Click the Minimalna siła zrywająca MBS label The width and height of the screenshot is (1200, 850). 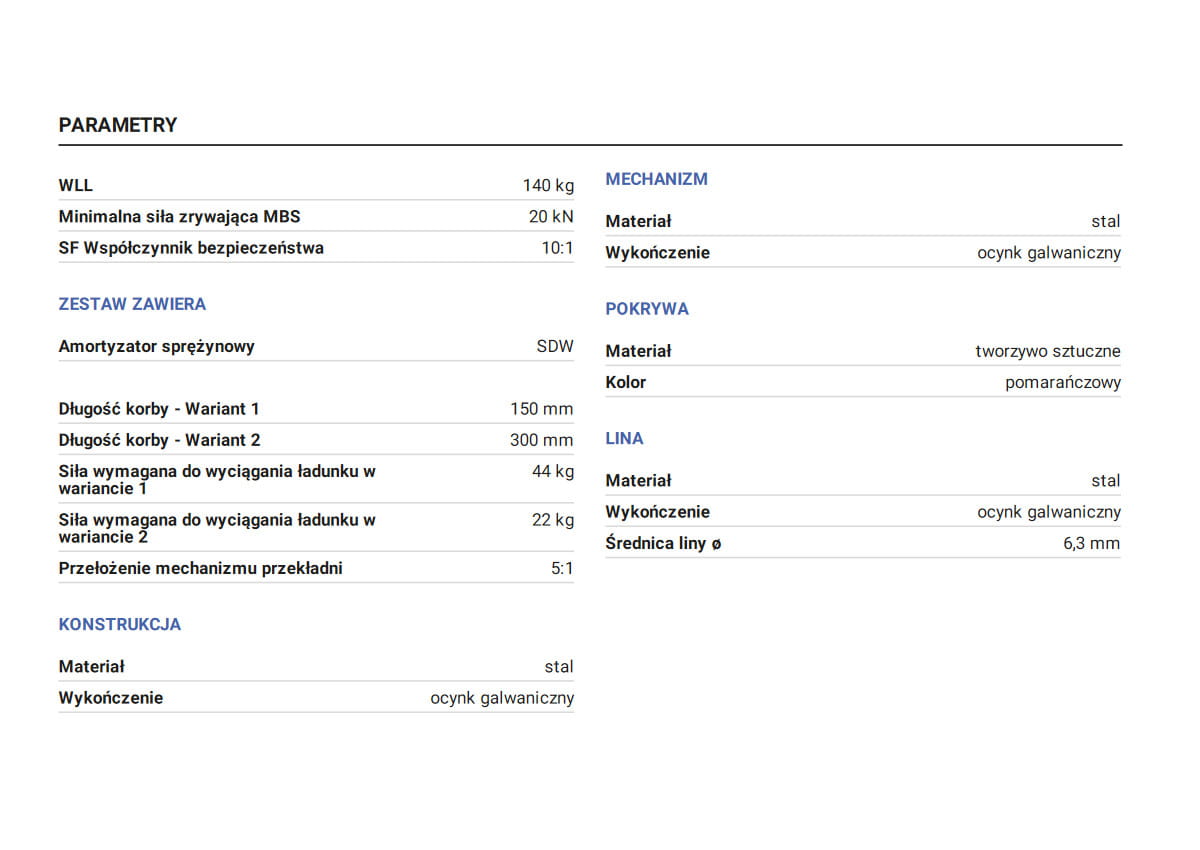(179, 216)
